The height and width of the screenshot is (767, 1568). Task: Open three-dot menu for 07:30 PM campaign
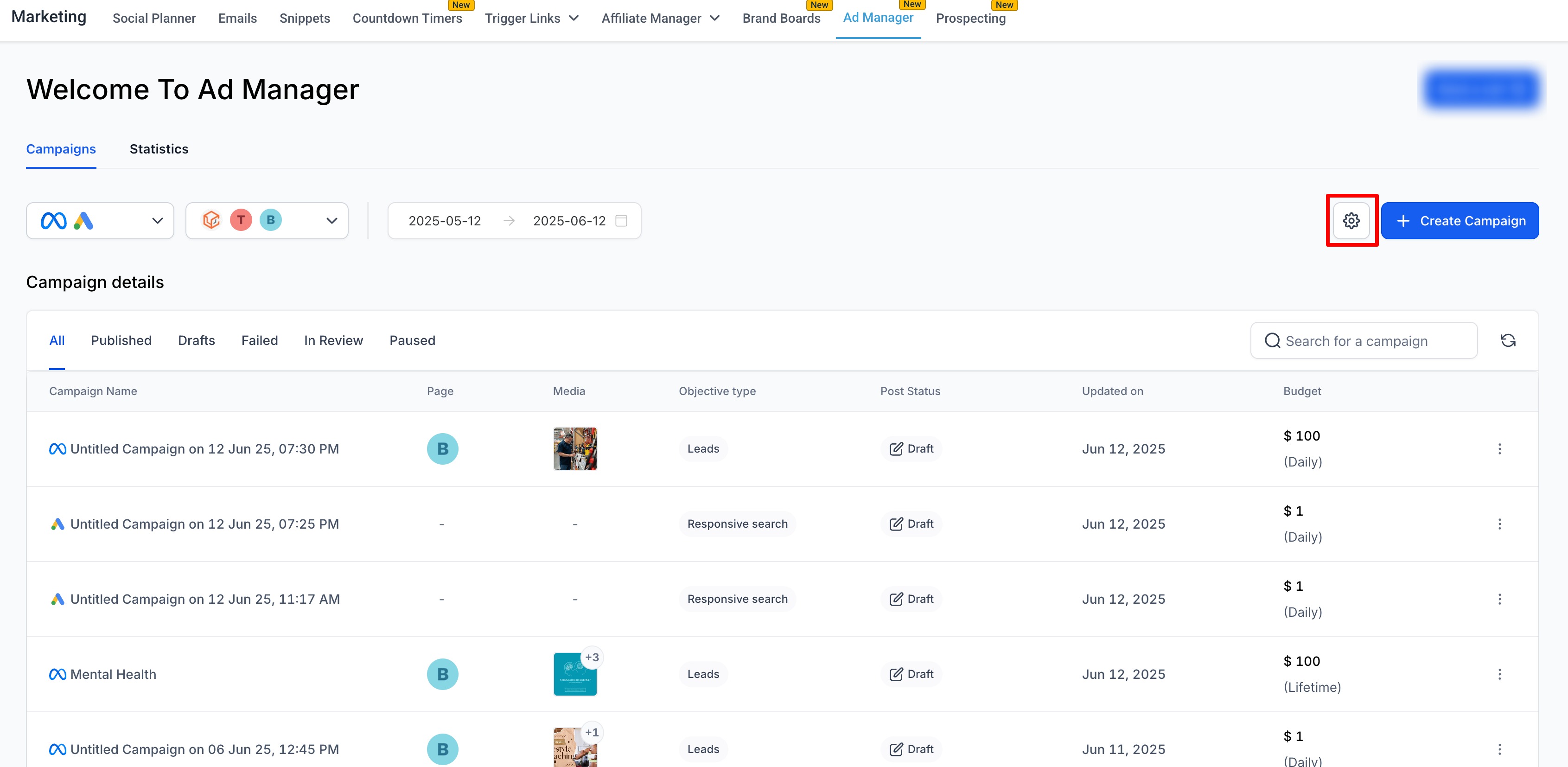1499,448
